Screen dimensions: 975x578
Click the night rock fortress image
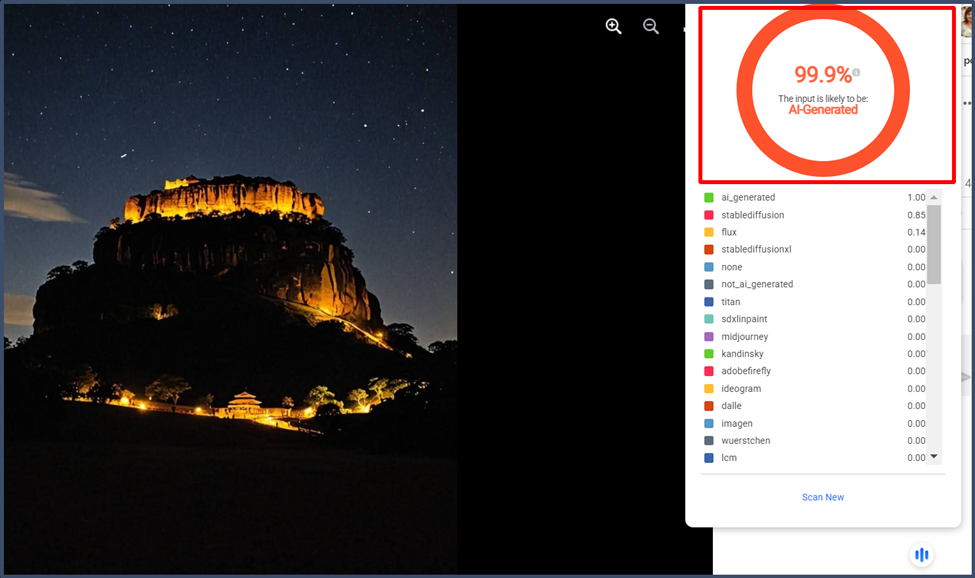tap(231, 289)
